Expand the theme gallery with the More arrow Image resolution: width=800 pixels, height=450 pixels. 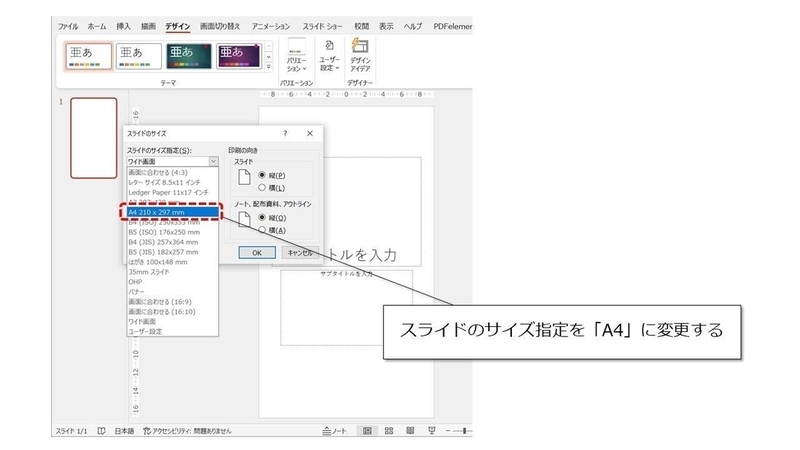(x=269, y=67)
